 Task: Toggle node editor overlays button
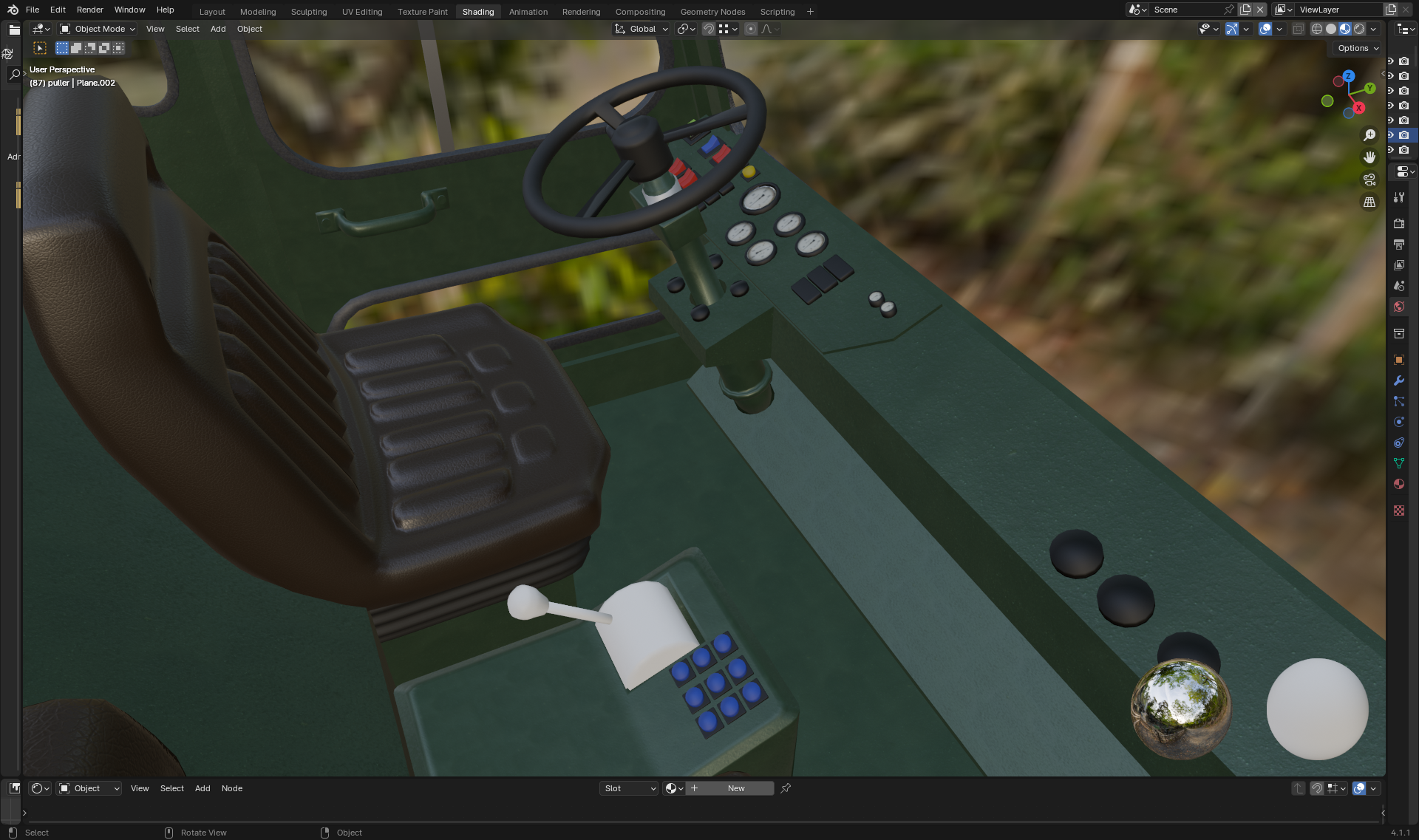(1359, 788)
